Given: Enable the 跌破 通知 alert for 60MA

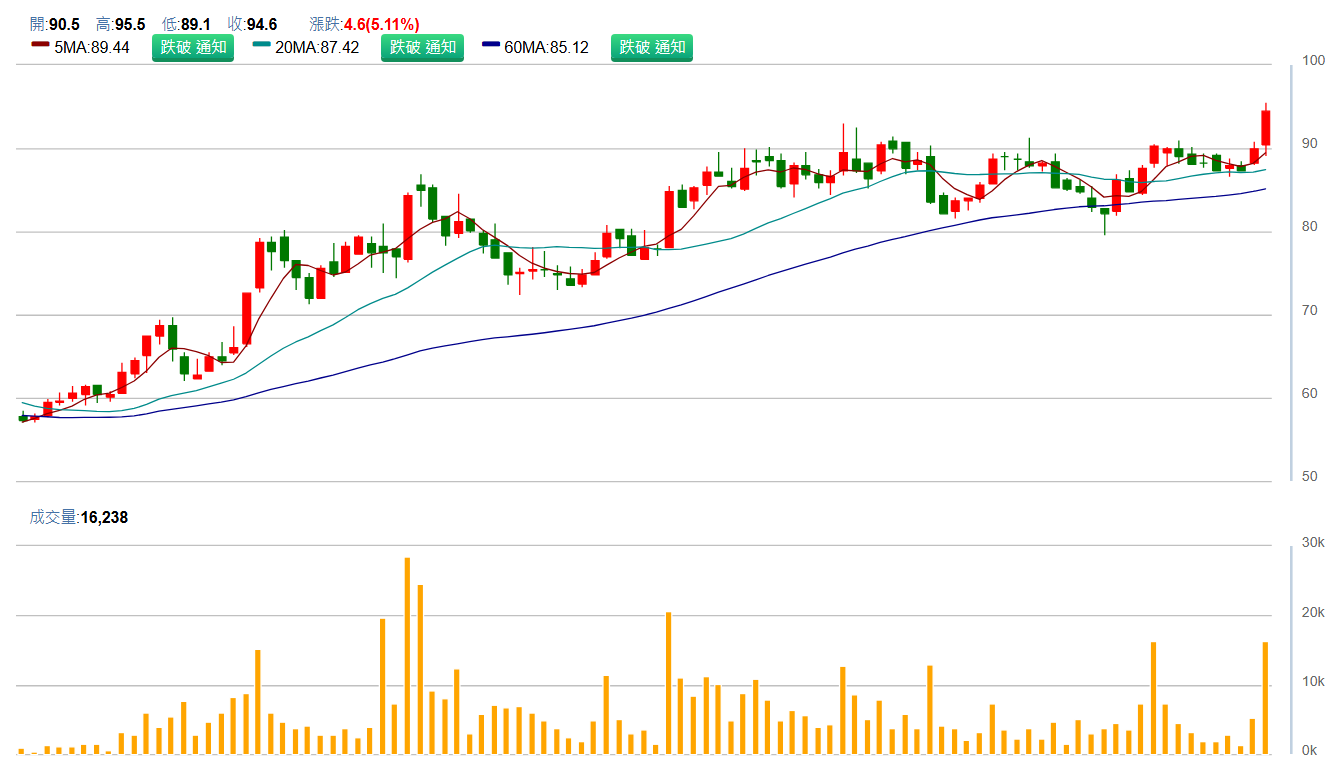Looking at the screenshot, I should (x=652, y=47).
